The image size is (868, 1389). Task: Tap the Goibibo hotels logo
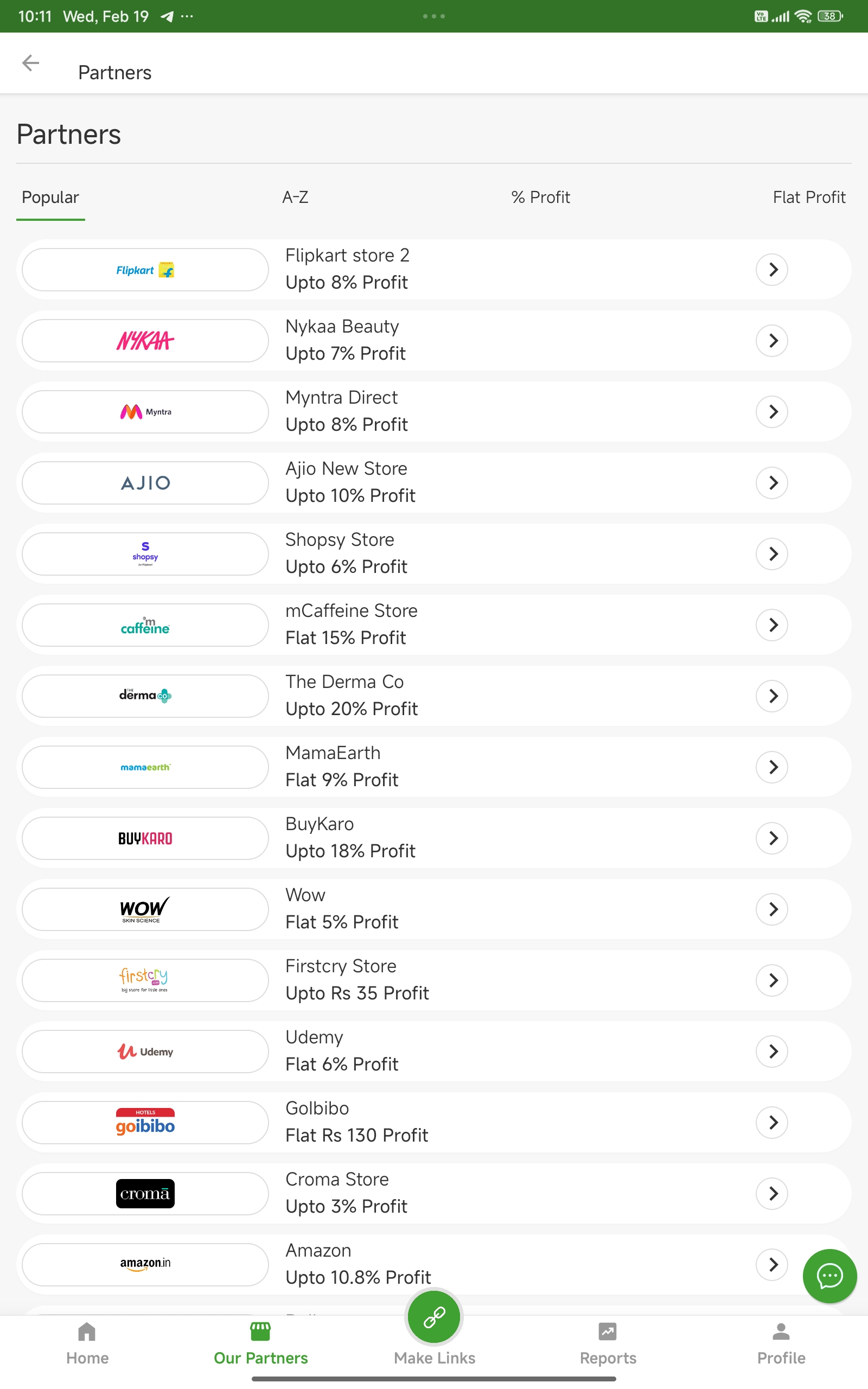click(145, 1122)
